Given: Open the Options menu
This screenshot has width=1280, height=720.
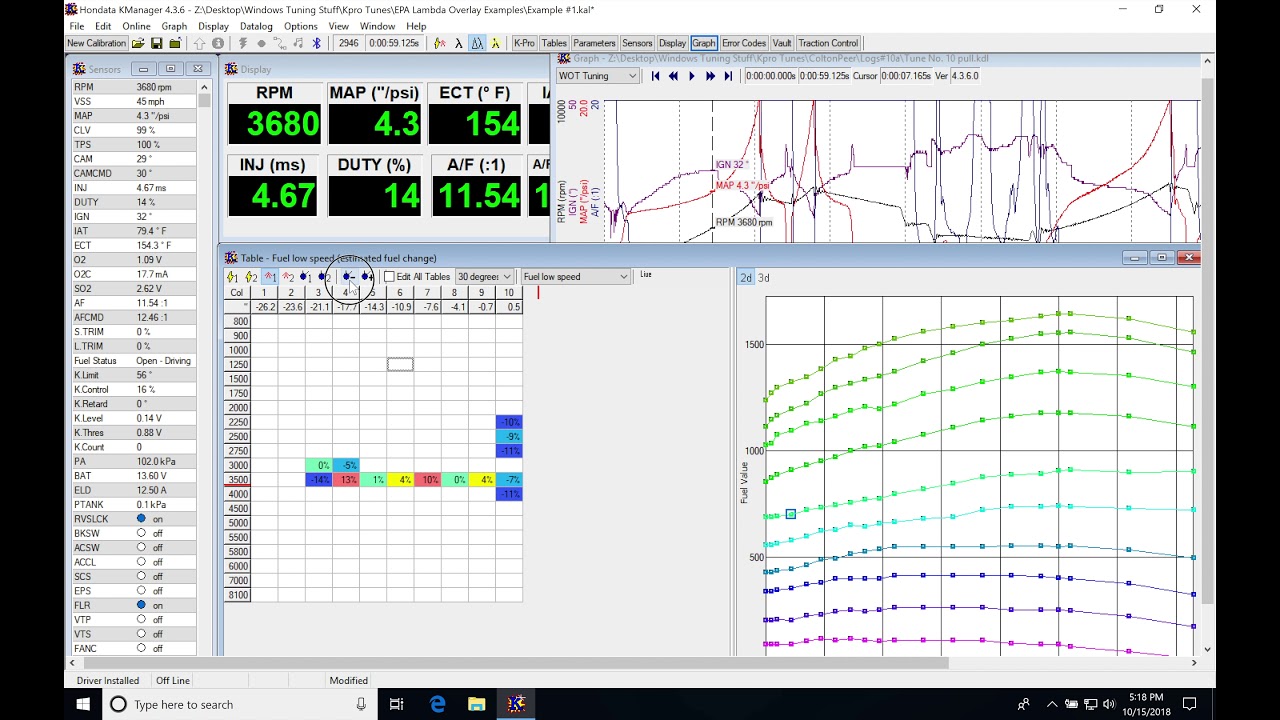Looking at the screenshot, I should [300, 26].
